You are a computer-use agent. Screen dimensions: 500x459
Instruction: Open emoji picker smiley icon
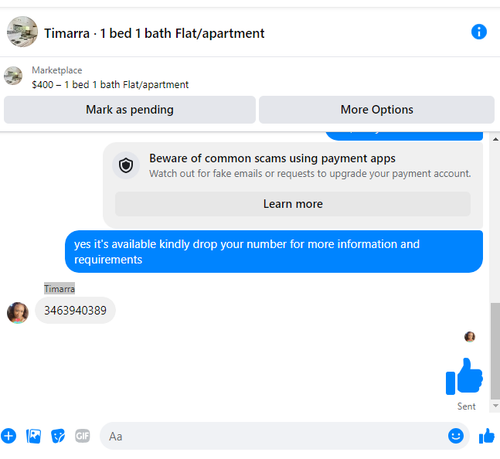point(456,436)
